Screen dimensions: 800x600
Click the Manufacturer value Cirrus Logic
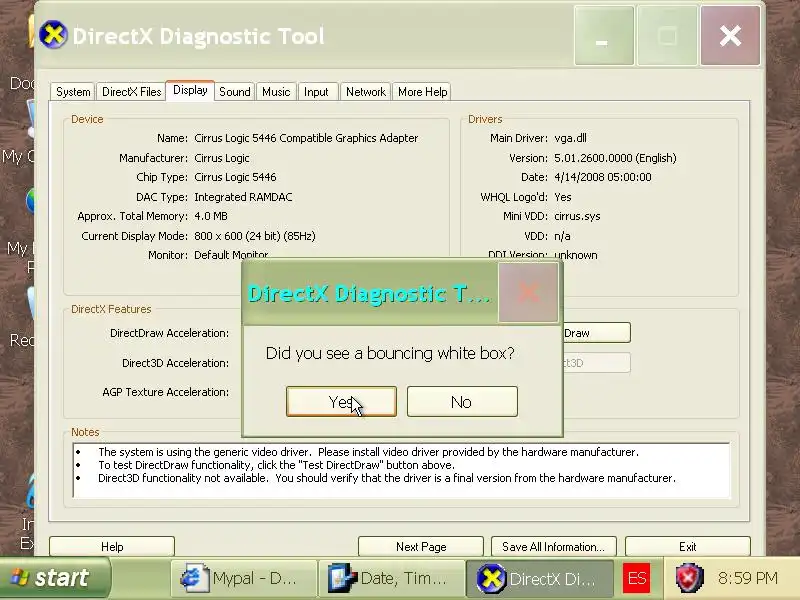pyautogui.click(x=221, y=158)
